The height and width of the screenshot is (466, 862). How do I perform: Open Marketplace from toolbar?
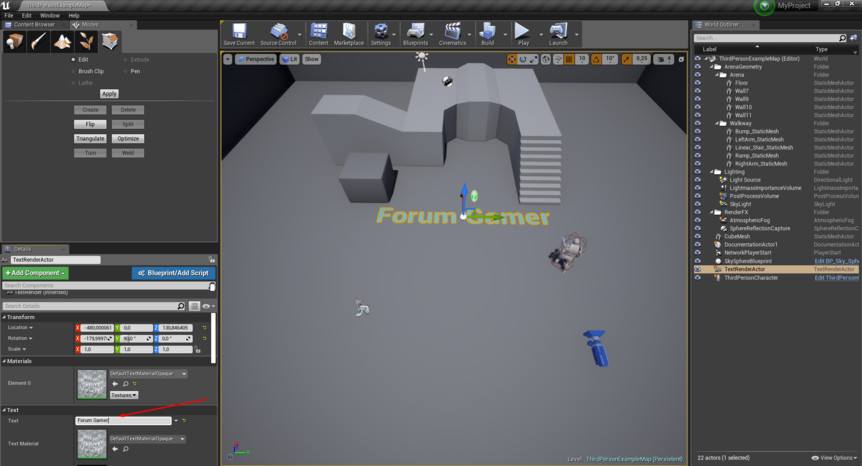coord(349,34)
